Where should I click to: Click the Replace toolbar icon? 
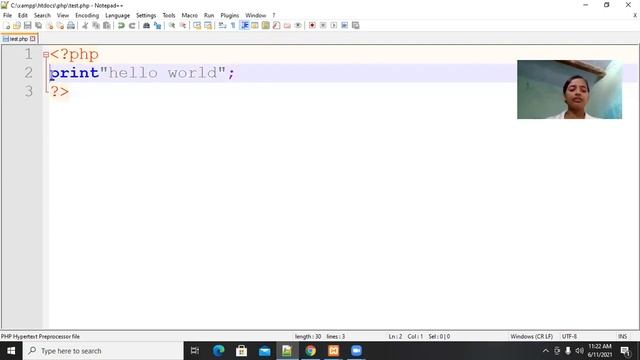tap(157, 25)
